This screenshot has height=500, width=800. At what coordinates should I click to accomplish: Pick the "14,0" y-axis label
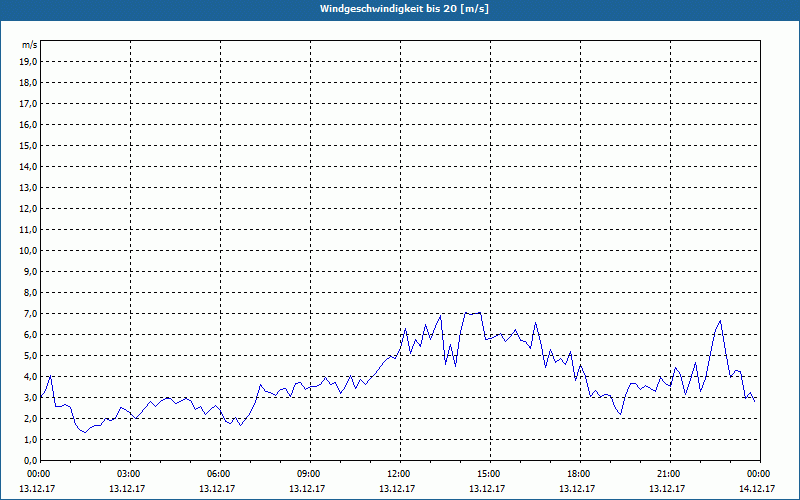click(28, 166)
